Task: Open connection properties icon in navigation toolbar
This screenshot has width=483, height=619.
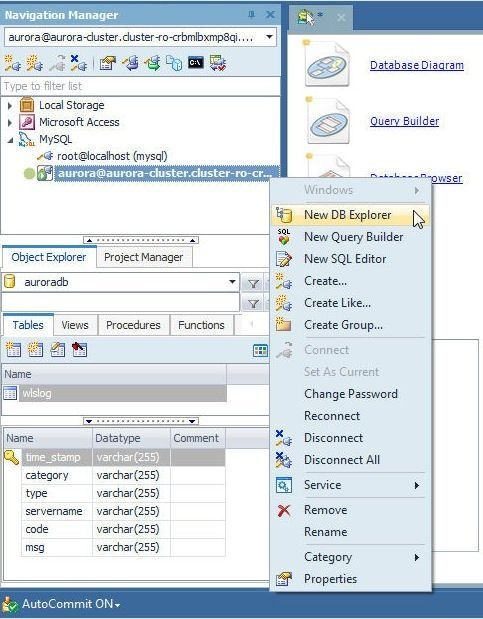Action: tap(107, 63)
